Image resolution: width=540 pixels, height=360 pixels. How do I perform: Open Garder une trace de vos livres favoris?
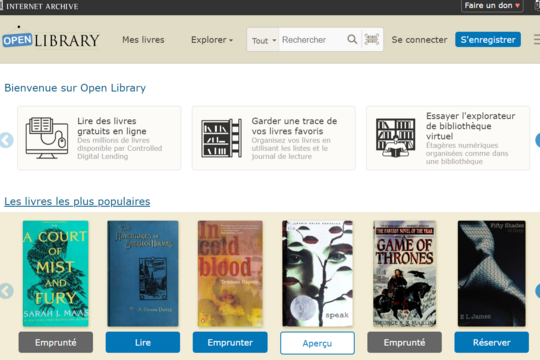pos(274,138)
